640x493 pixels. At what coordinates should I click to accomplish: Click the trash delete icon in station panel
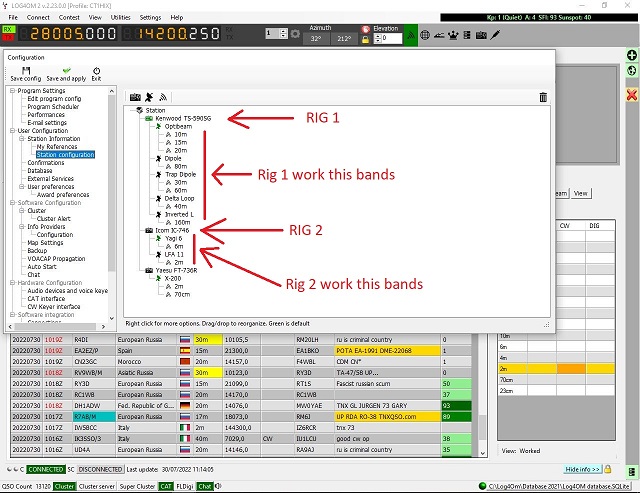click(543, 97)
